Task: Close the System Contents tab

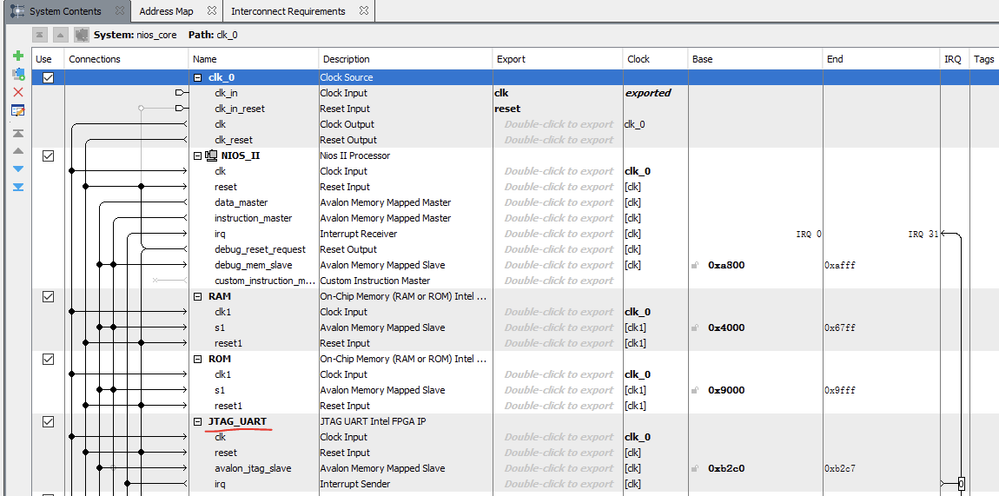Action: pos(119,11)
